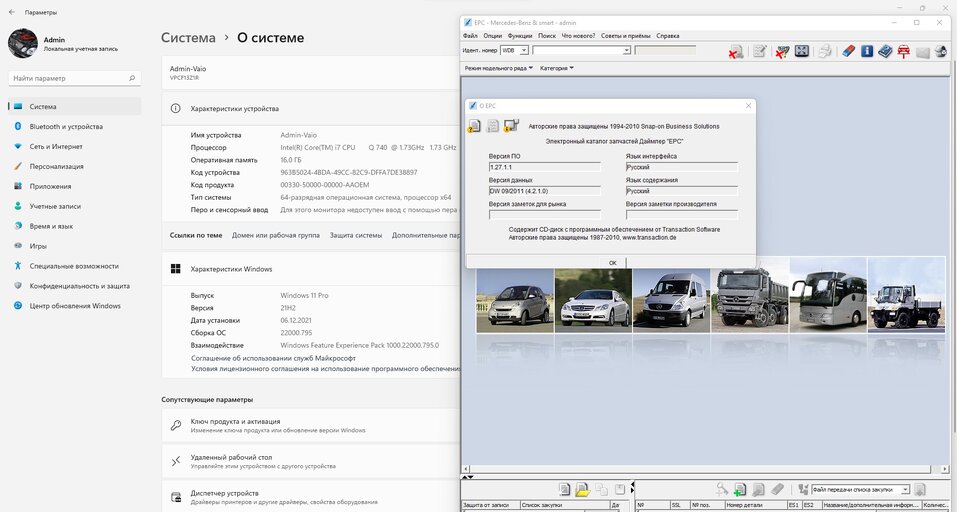Expand the Категория dropdown

pyautogui.click(x=557, y=68)
